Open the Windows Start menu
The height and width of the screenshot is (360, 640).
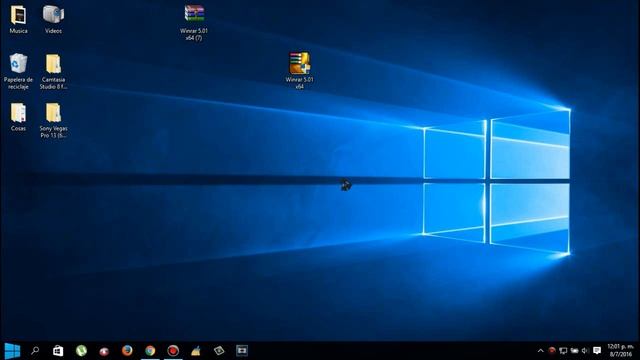tap(12, 351)
